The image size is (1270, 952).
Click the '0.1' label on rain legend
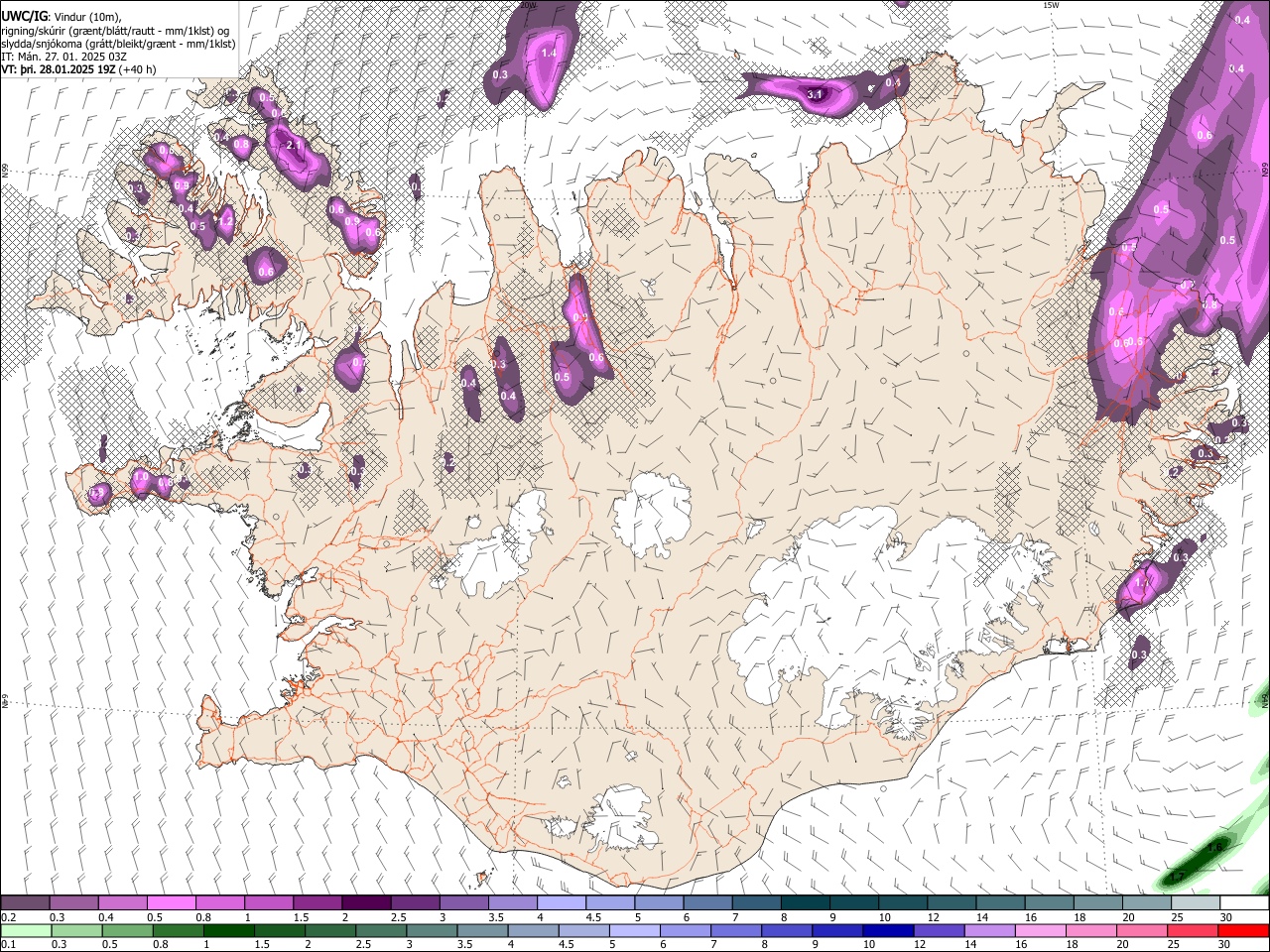pos(8,945)
